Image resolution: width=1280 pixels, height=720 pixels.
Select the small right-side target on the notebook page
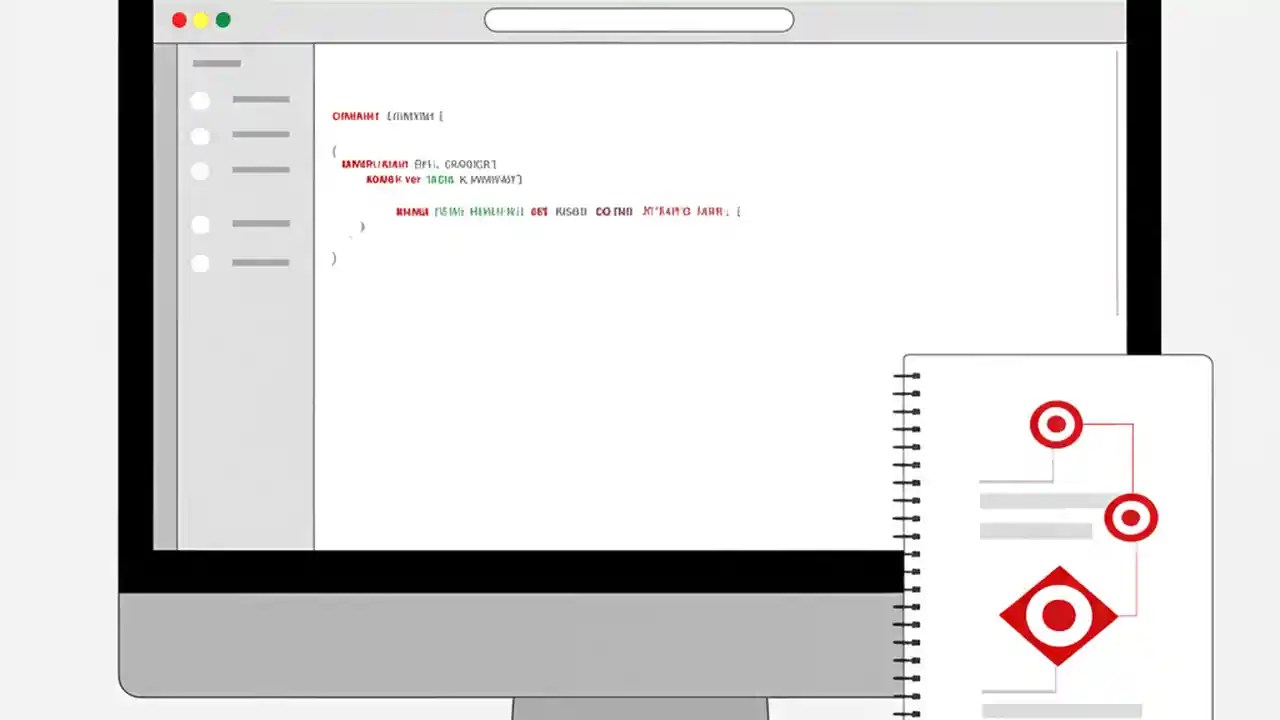pyautogui.click(x=1131, y=517)
